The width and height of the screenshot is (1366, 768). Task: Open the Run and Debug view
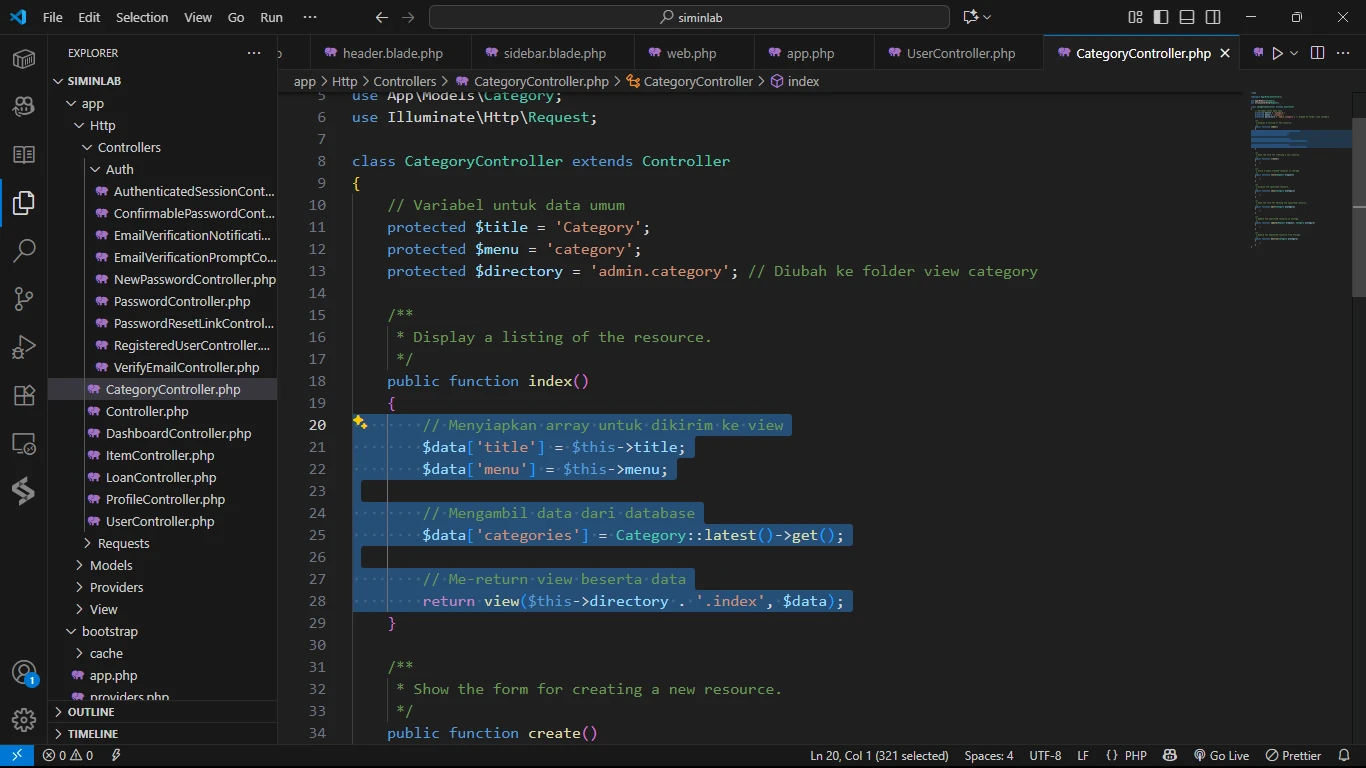(x=24, y=347)
